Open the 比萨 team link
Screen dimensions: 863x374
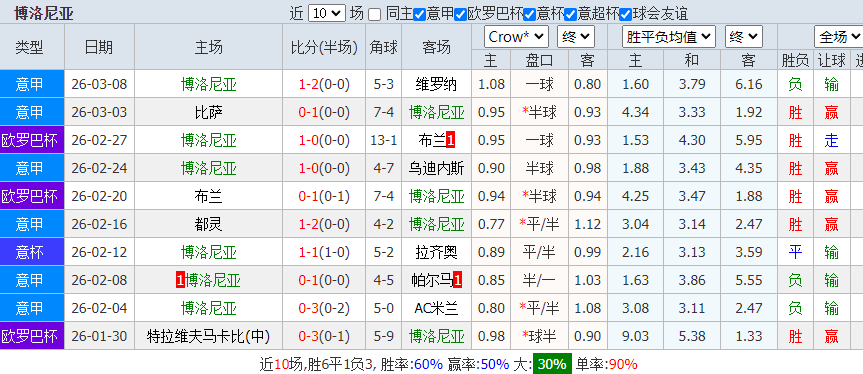tap(209, 112)
